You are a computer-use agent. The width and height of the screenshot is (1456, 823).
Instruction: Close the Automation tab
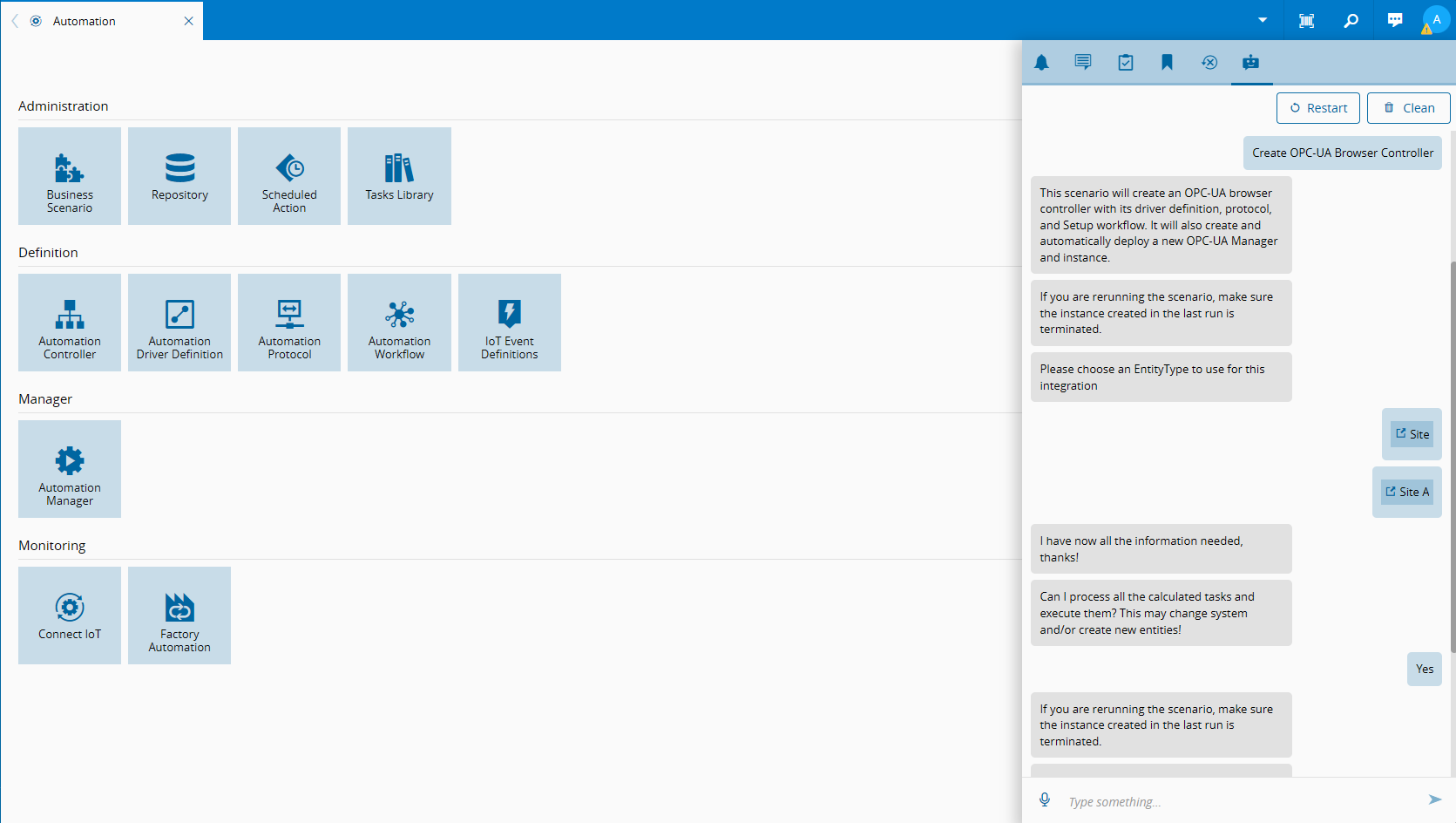[x=188, y=21]
